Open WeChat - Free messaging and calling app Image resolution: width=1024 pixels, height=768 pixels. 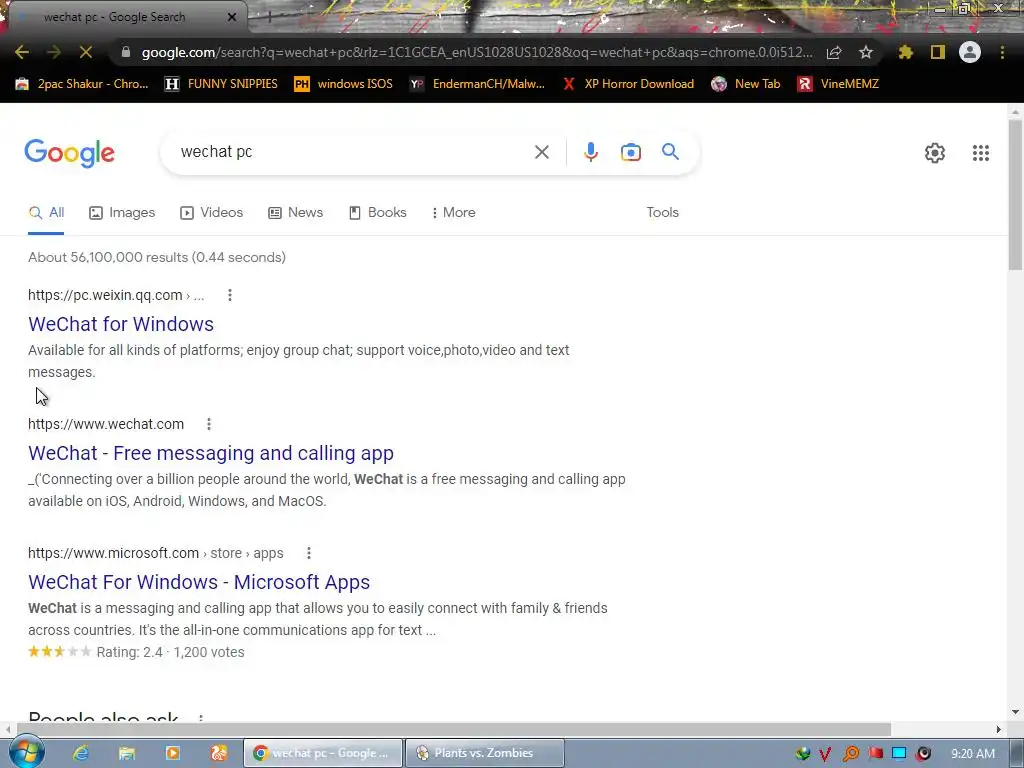click(x=211, y=453)
